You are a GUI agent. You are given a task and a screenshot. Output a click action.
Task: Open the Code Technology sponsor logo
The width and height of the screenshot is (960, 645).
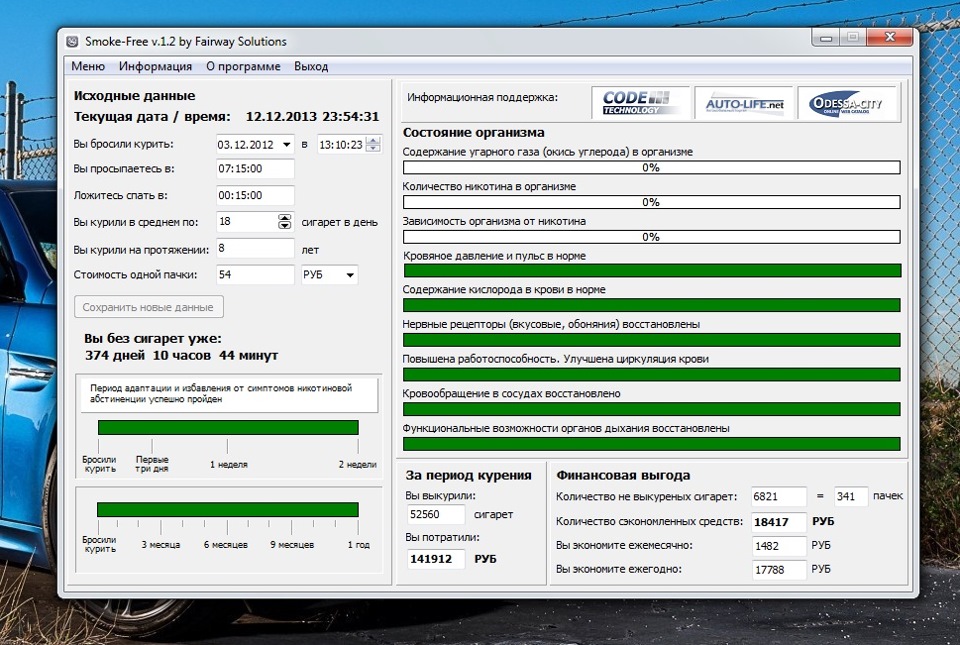[640, 103]
